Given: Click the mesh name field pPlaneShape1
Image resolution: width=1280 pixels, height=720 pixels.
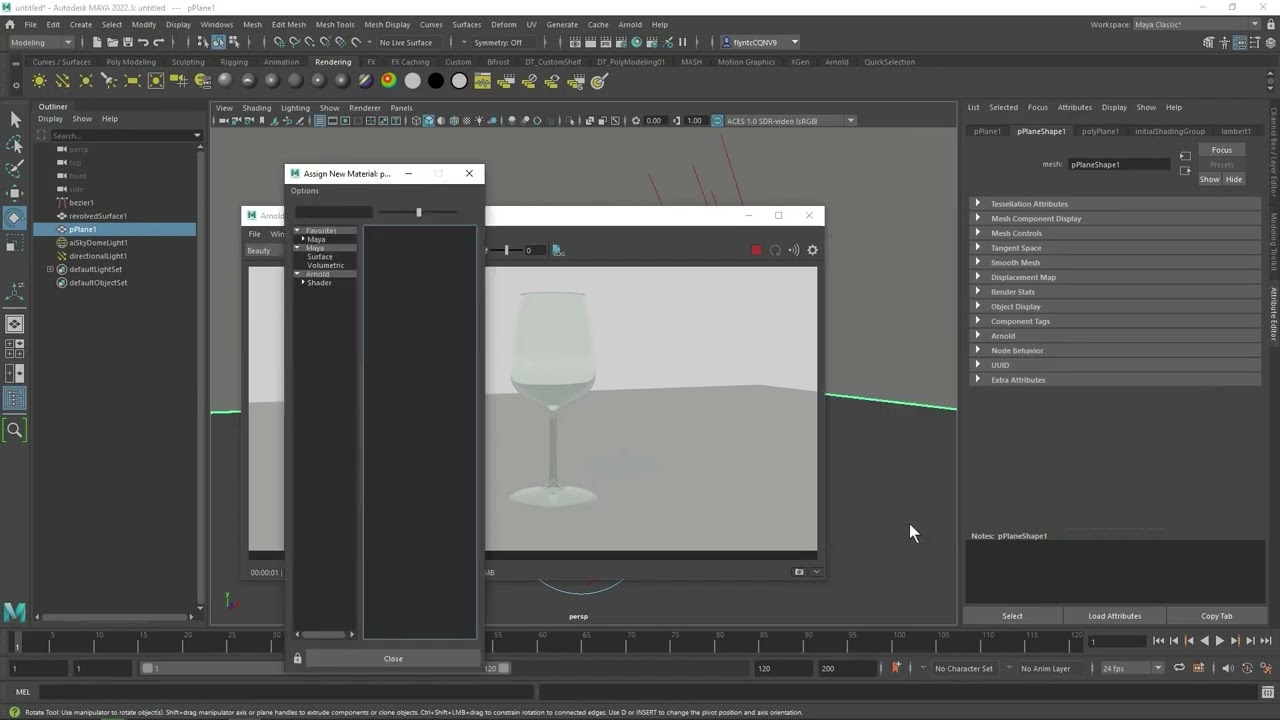Looking at the screenshot, I should (1119, 164).
